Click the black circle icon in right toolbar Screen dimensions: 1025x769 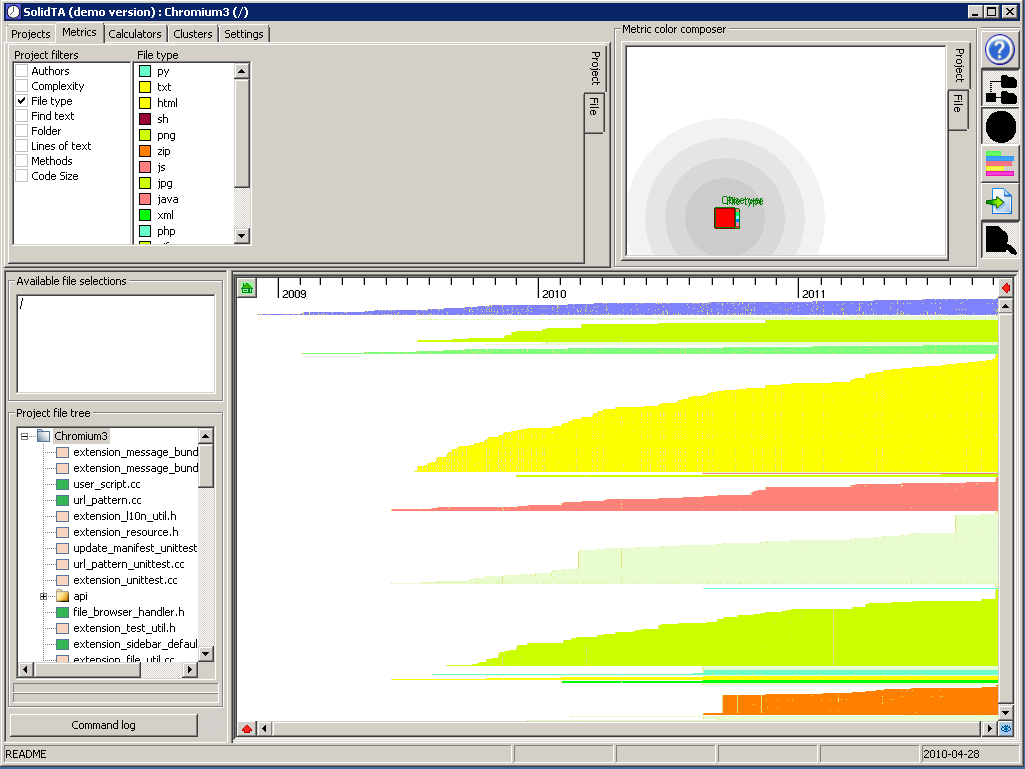pos(1001,127)
